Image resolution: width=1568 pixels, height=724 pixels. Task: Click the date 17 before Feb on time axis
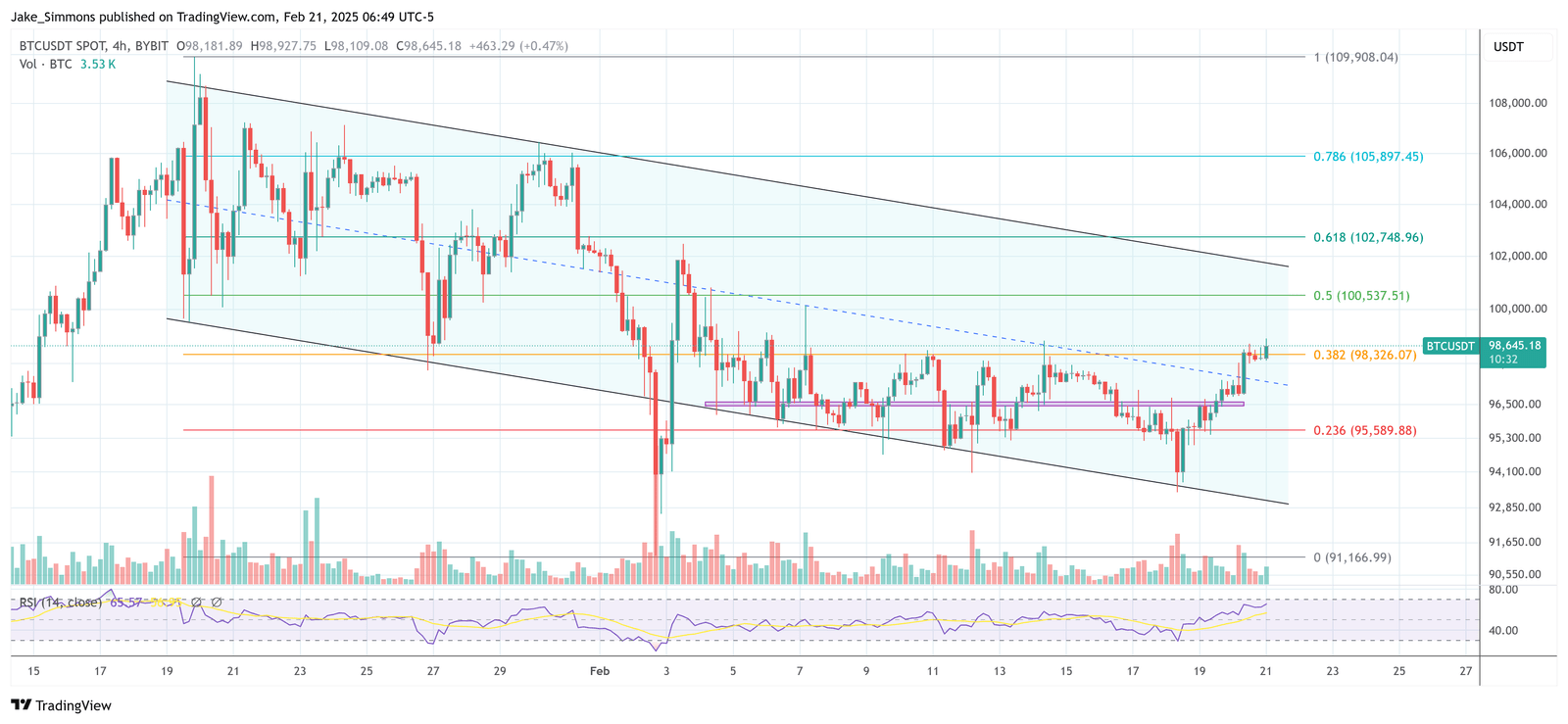pyautogui.click(x=100, y=671)
